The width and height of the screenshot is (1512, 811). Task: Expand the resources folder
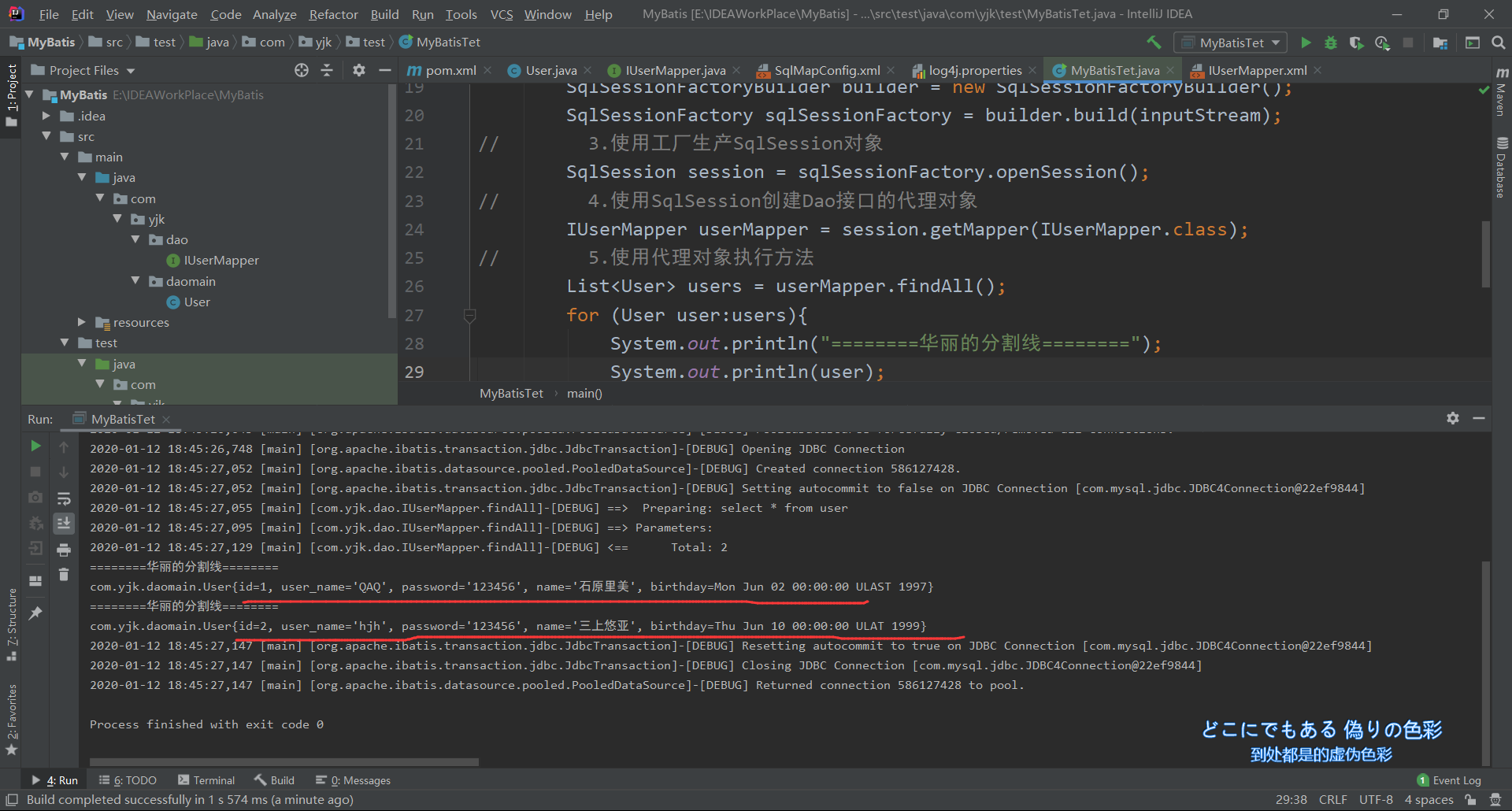82,322
